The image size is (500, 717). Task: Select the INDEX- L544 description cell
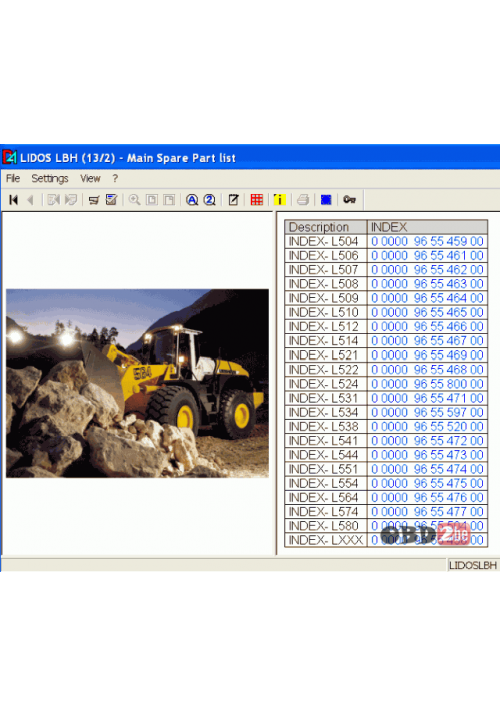pos(326,455)
